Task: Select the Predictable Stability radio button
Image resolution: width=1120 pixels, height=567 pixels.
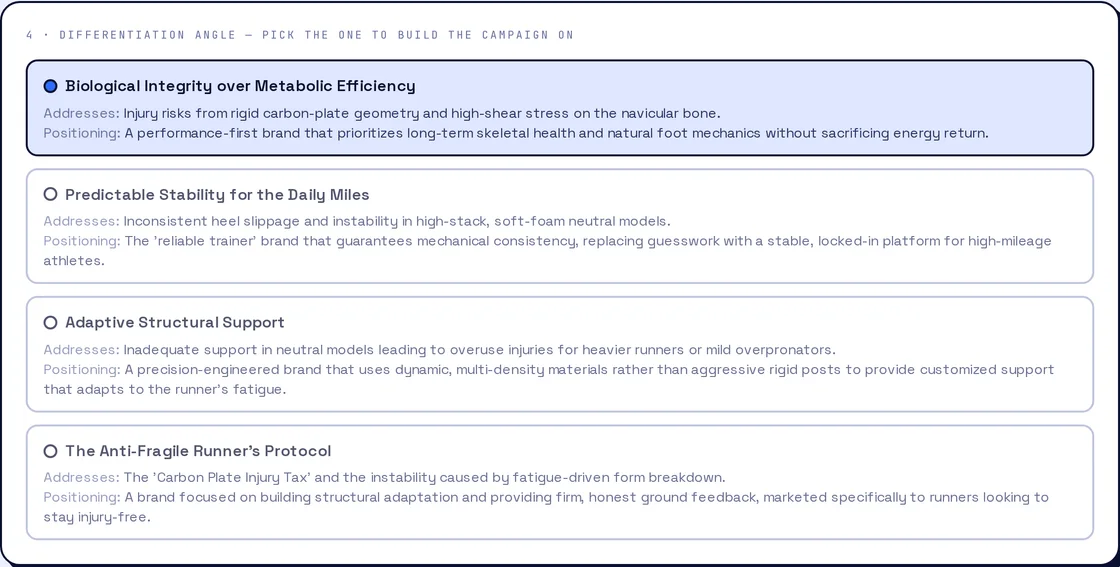Action: pyautogui.click(x=50, y=194)
